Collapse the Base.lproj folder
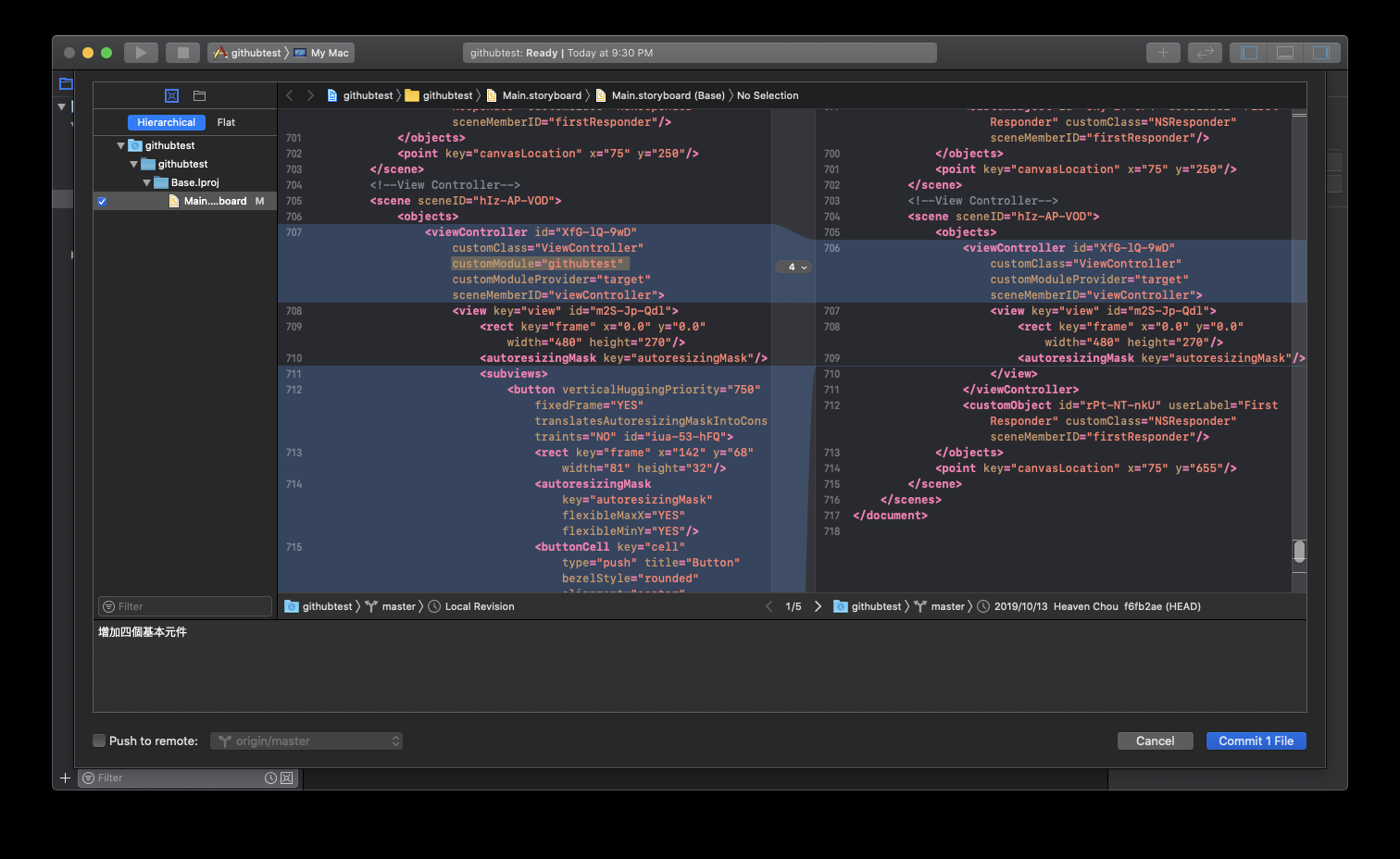The width and height of the screenshot is (1400, 859). pyautogui.click(x=146, y=182)
